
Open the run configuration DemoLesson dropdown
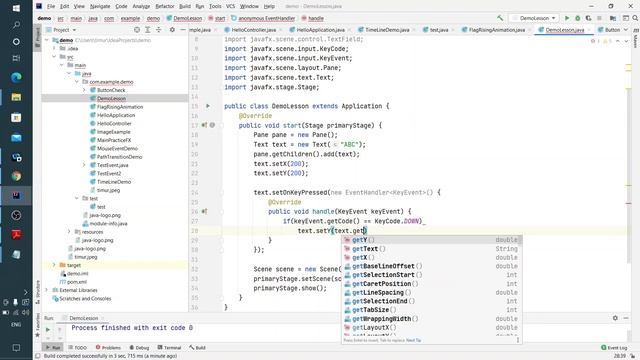[x=534, y=18]
